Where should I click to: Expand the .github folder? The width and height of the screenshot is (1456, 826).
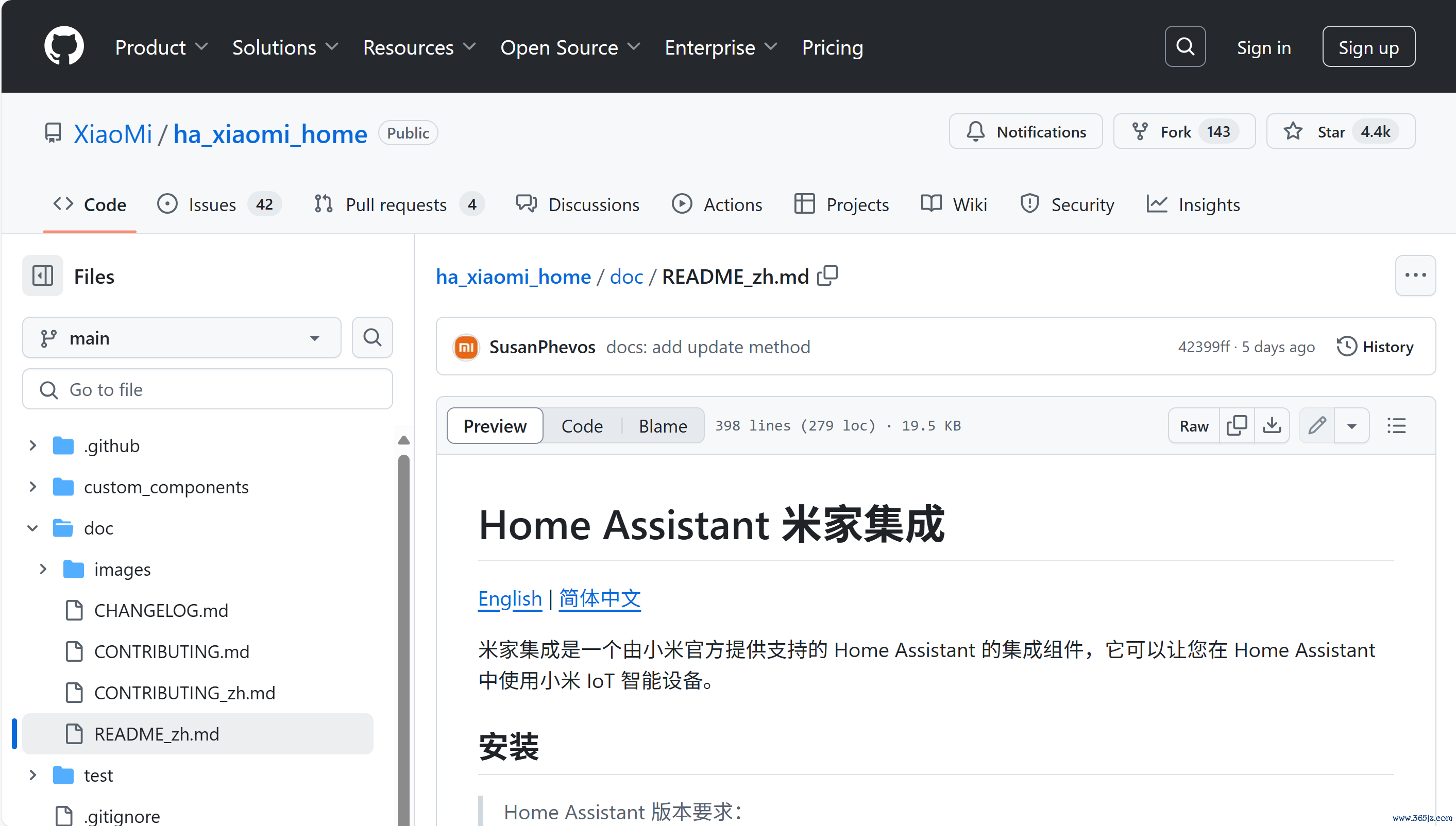[33, 446]
